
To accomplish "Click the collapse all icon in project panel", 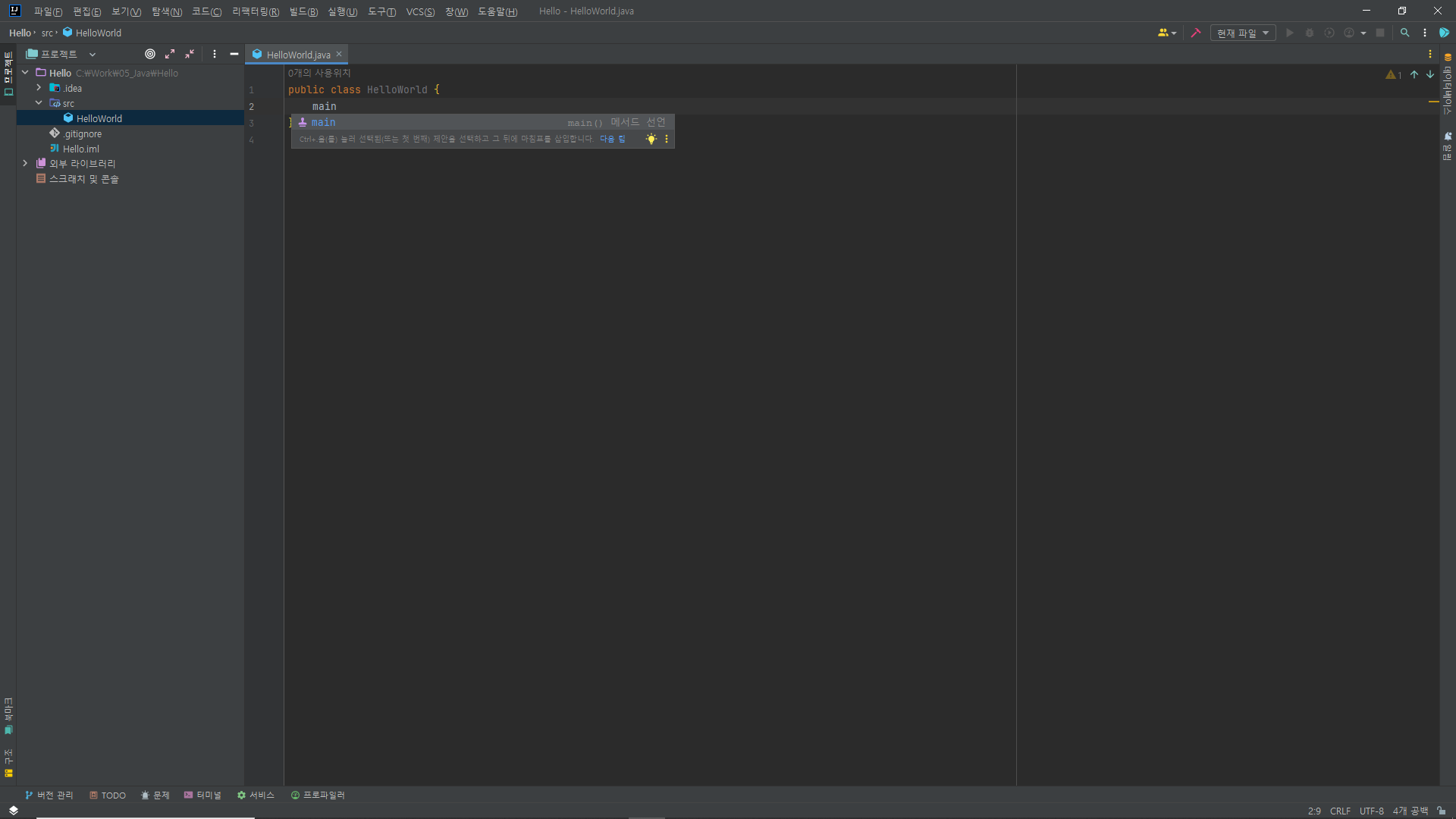I will point(190,54).
